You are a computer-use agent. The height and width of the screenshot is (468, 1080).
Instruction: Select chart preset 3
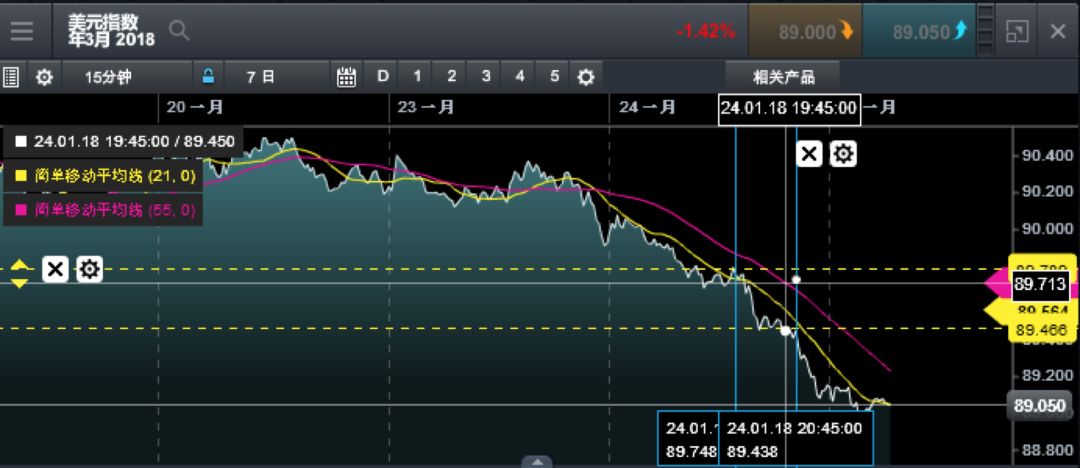click(x=486, y=76)
